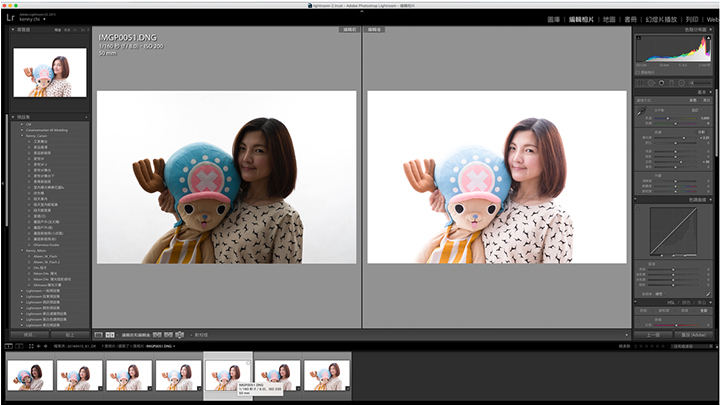720x405 pixels.
Task: Open the 幻燈片播放 module
Action: pyautogui.click(x=661, y=19)
